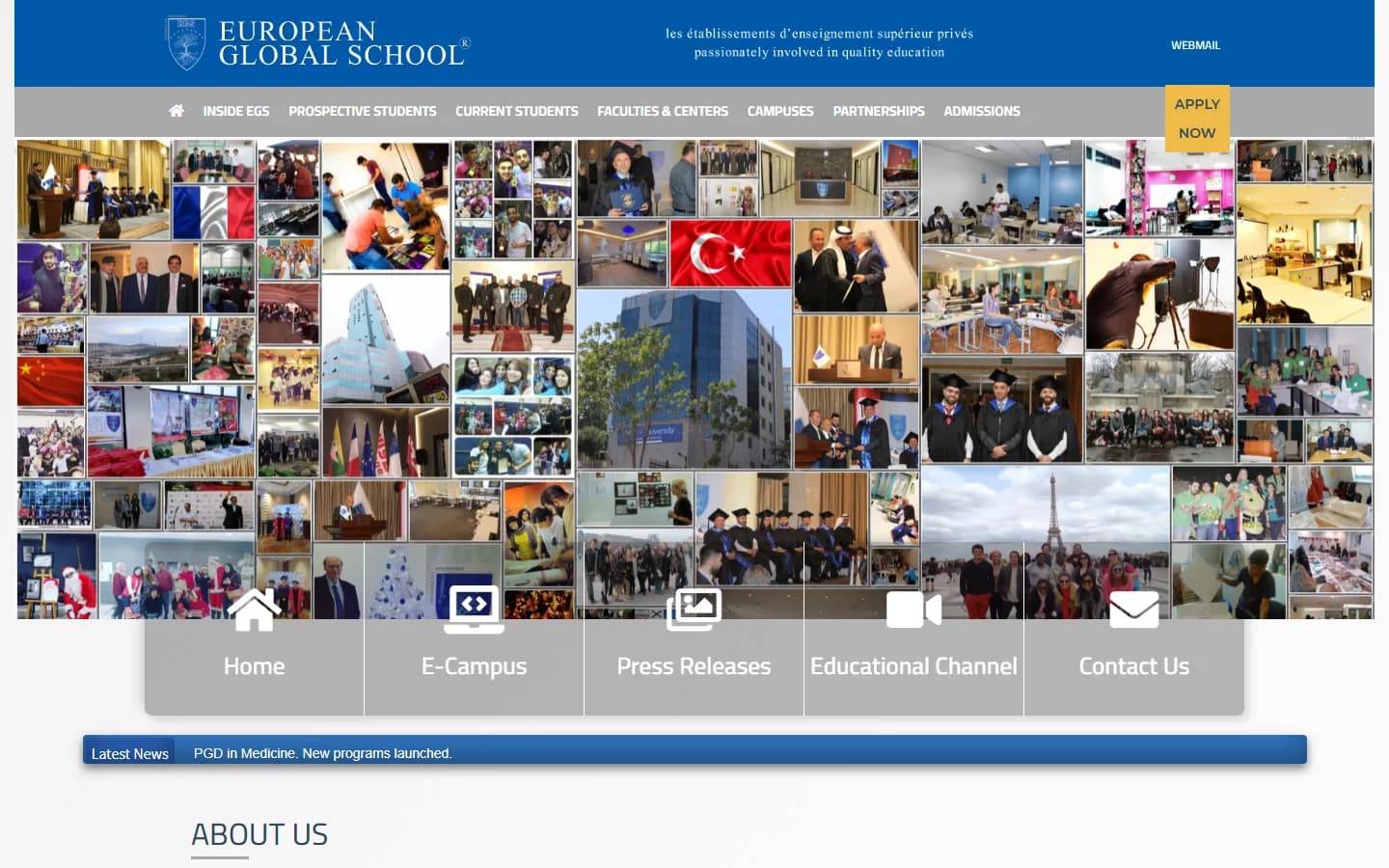
Task: Open the Campuses menu
Action: (x=780, y=111)
